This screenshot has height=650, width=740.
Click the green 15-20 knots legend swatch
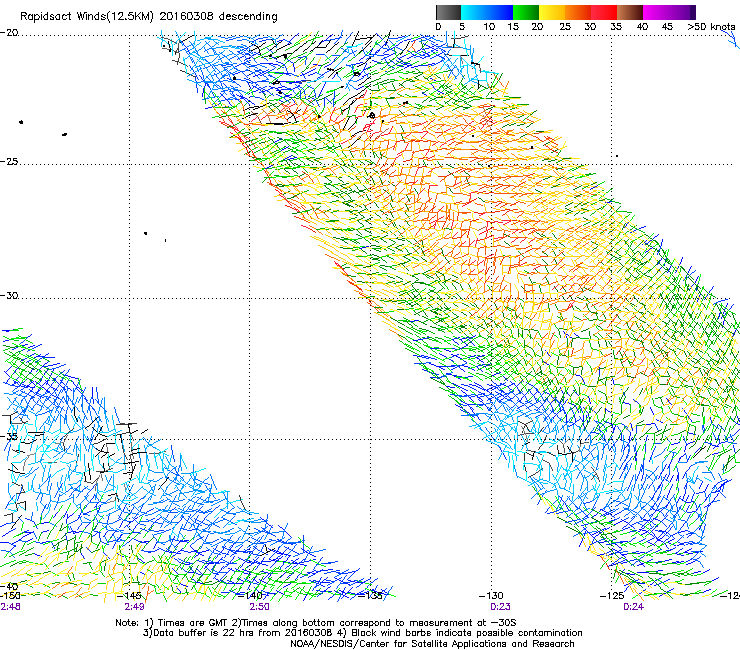tap(526, 12)
